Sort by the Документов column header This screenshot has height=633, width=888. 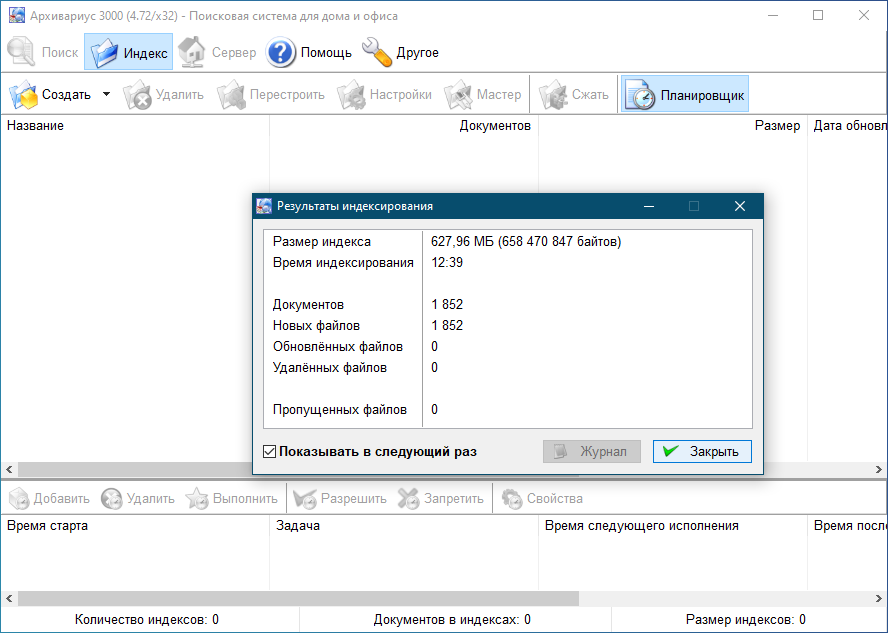click(x=404, y=126)
